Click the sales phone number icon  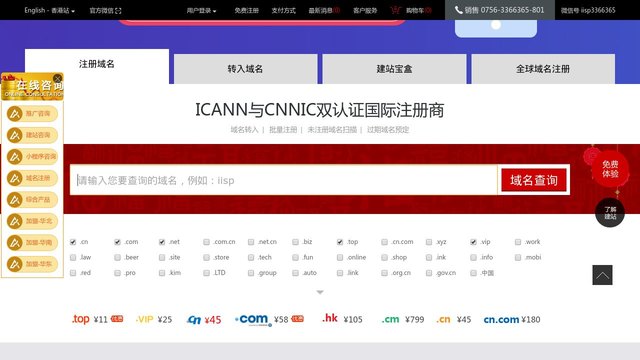pos(458,10)
